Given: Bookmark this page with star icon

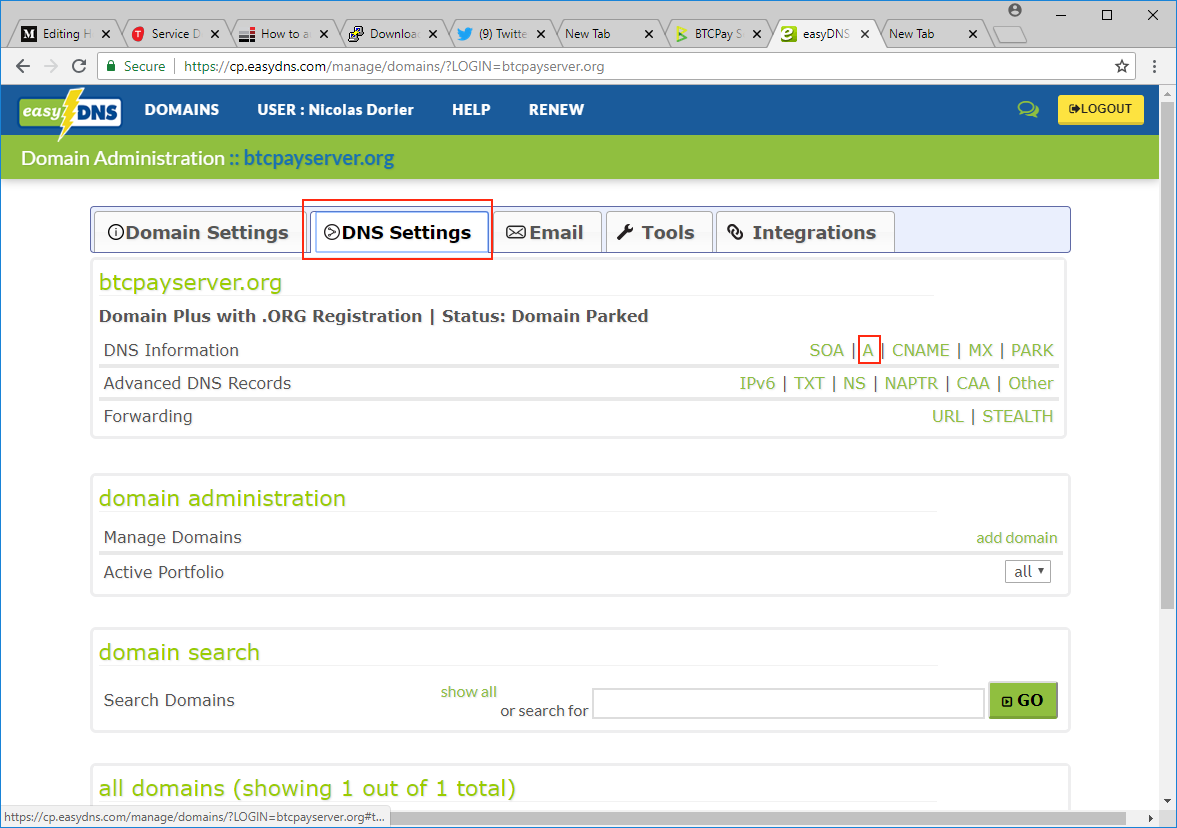Looking at the screenshot, I should pyautogui.click(x=1121, y=66).
